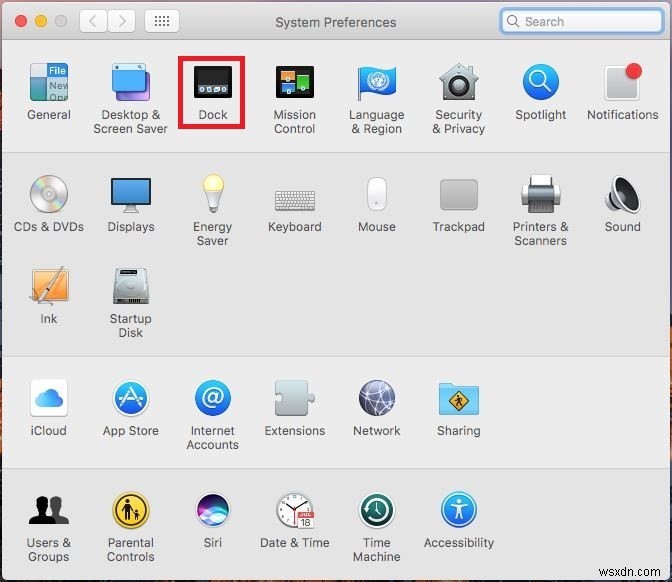
Task: Click the Show All grid button
Action: (x=162, y=21)
